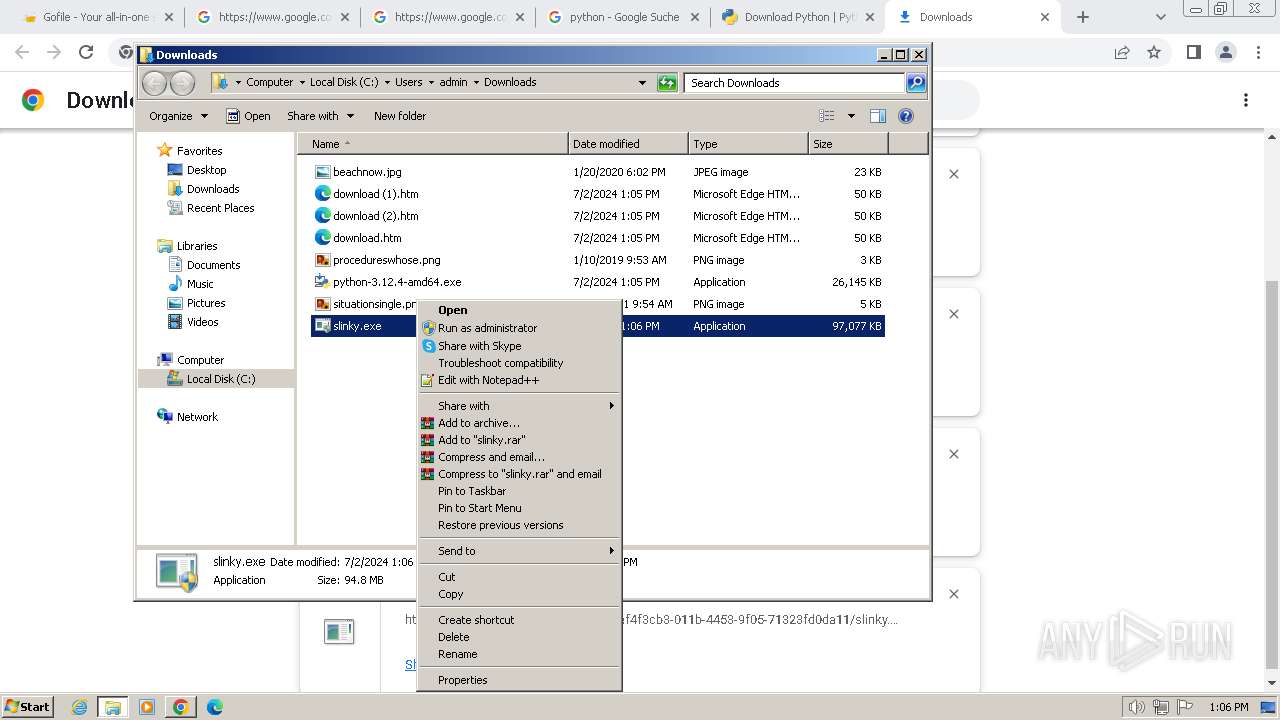Click Compress to "slinky.rar" and email
1280x720 pixels.
point(519,474)
